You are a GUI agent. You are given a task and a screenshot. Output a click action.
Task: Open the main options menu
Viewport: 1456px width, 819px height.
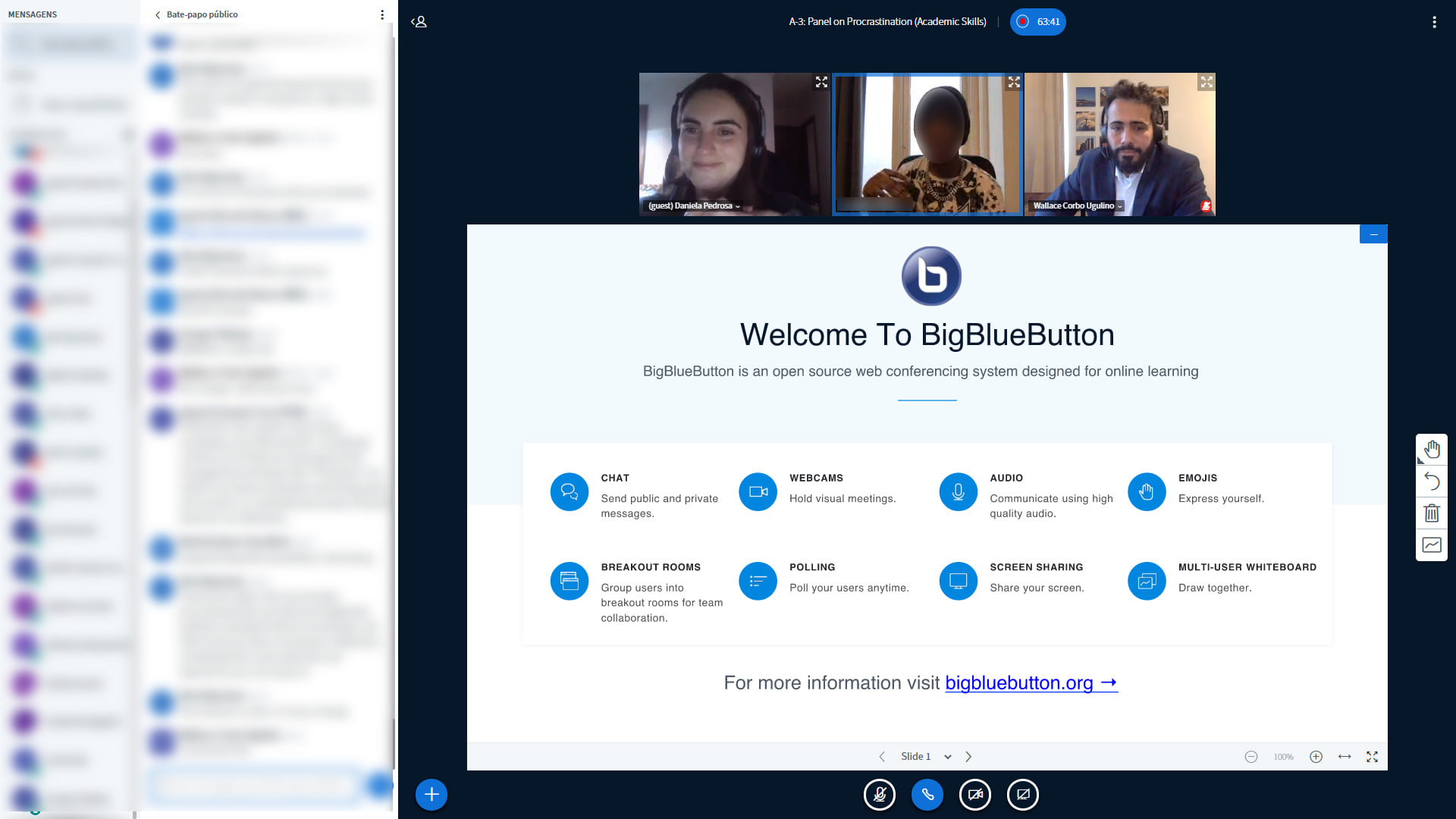(1434, 22)
